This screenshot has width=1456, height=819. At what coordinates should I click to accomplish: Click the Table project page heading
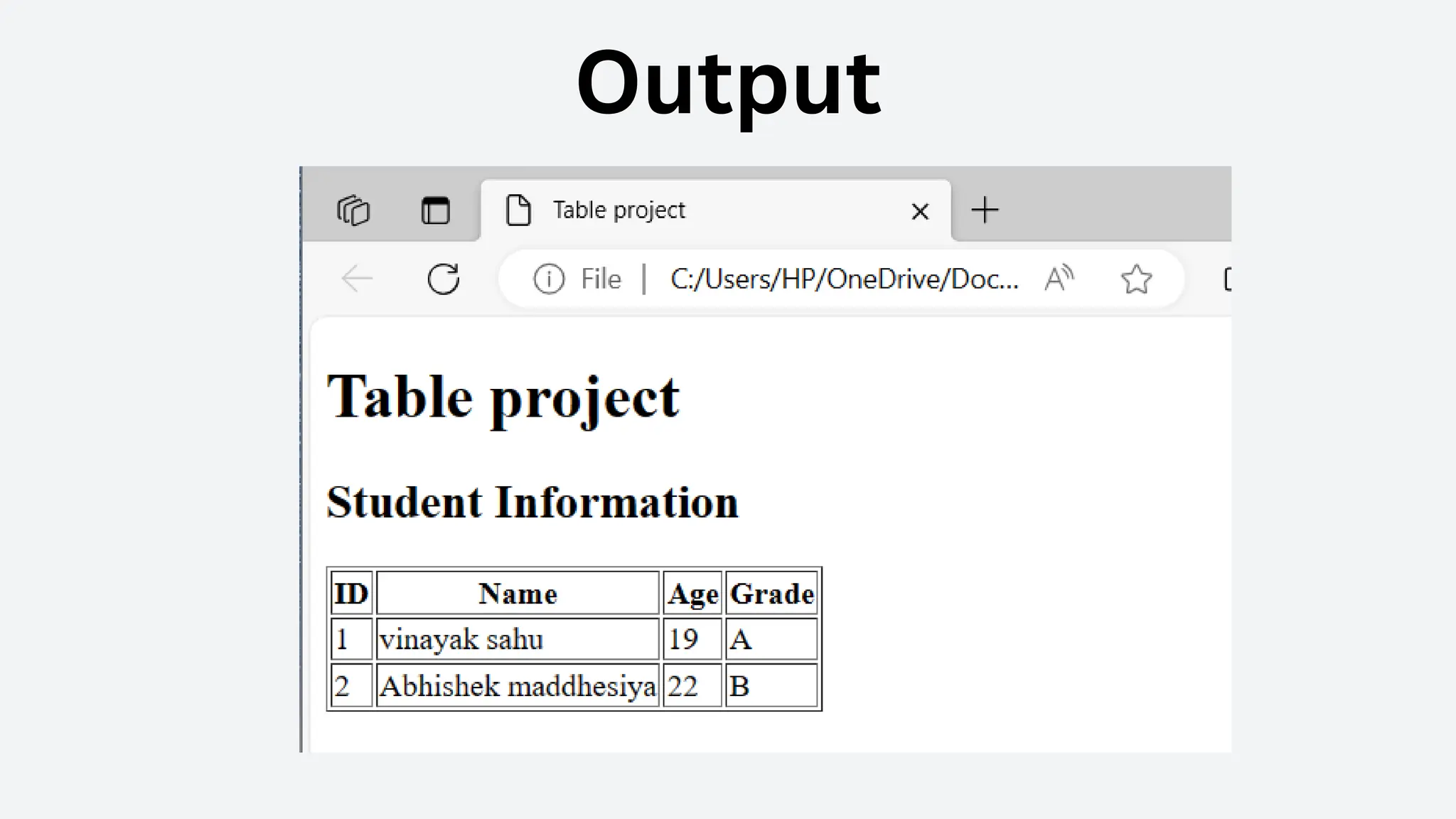pyautogui.click(x=503, y=399)
